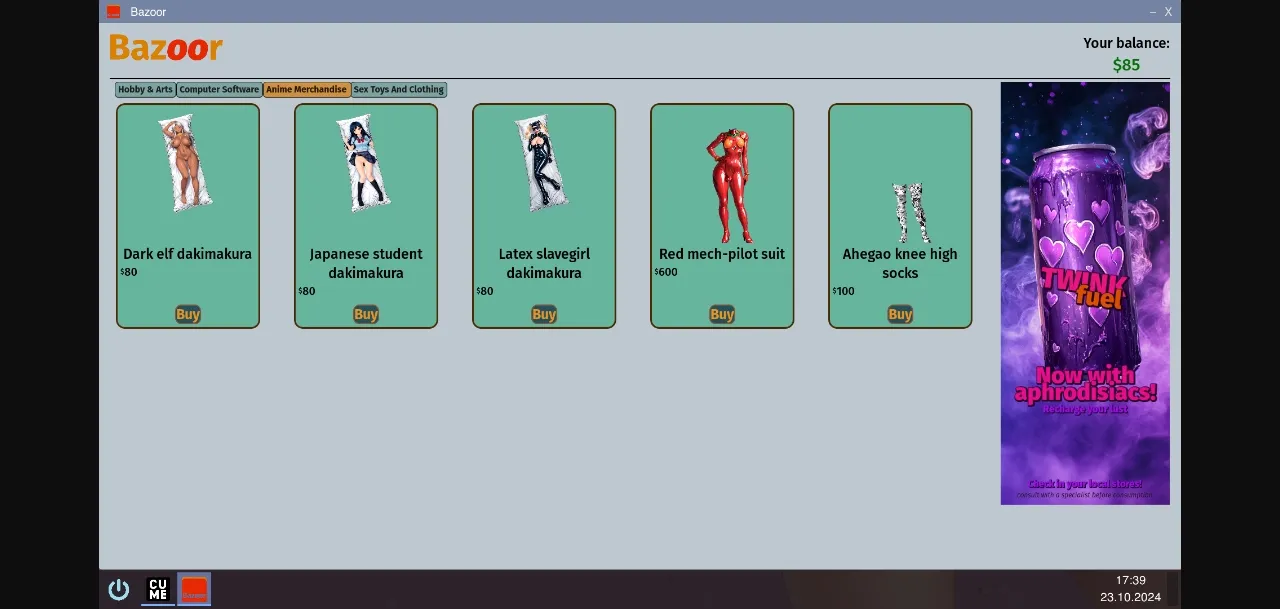Image resolution: width=1280 pixels, height=609 pixels.
Task: Click the red Bazoor taskbar icon
Action: [x=194, y=589]
